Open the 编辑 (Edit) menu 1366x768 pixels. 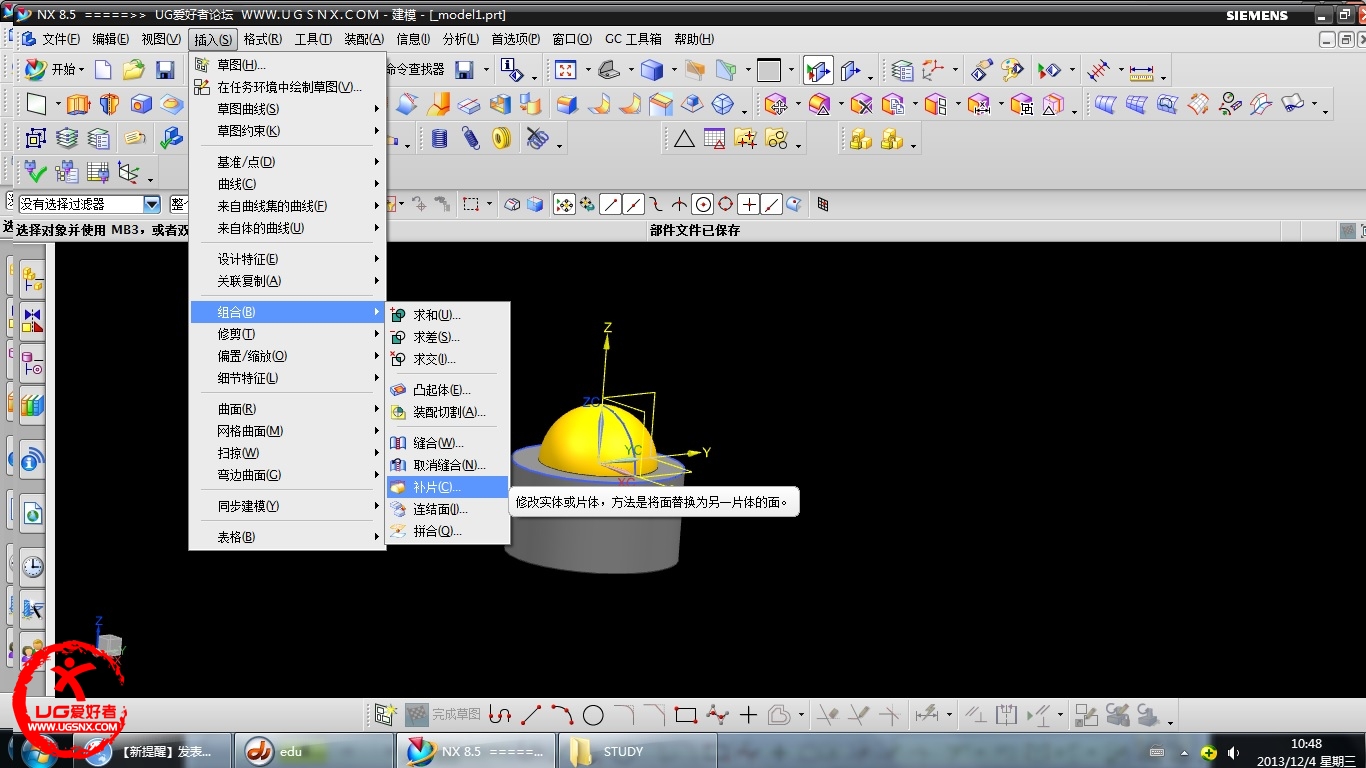point(110,39)
